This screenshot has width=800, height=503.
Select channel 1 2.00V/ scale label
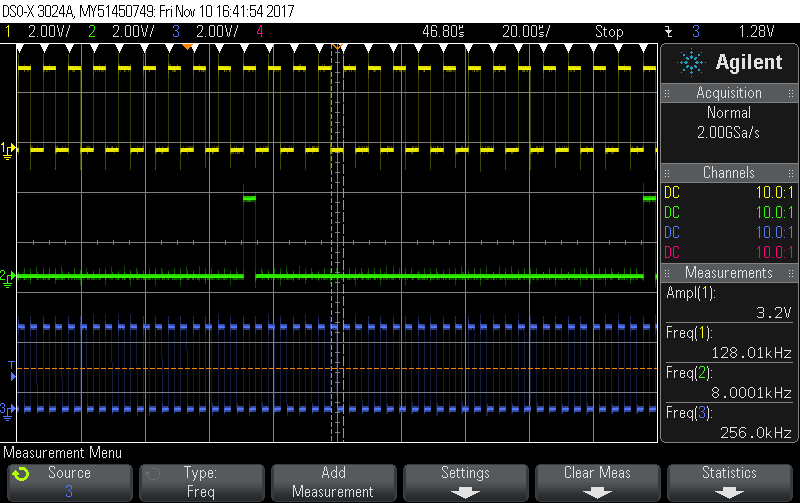pyautogui.click(x=49, y=32)
